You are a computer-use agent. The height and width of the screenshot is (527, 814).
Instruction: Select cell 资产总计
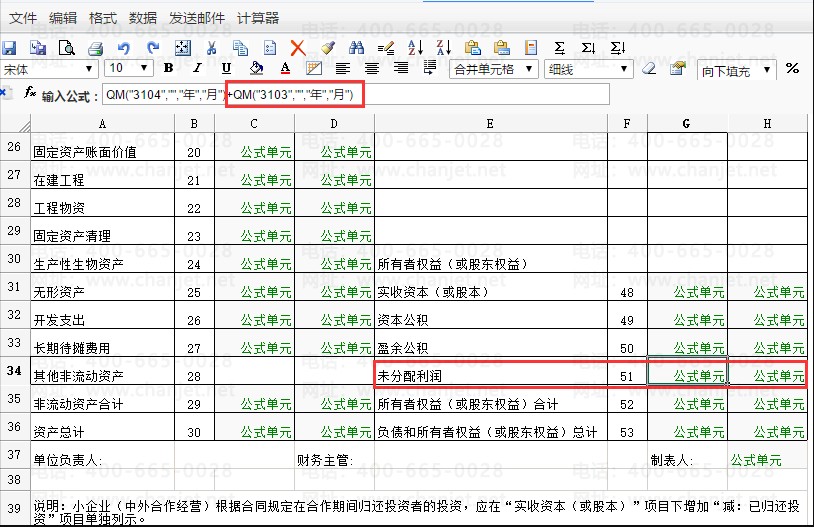coord(102,427)
